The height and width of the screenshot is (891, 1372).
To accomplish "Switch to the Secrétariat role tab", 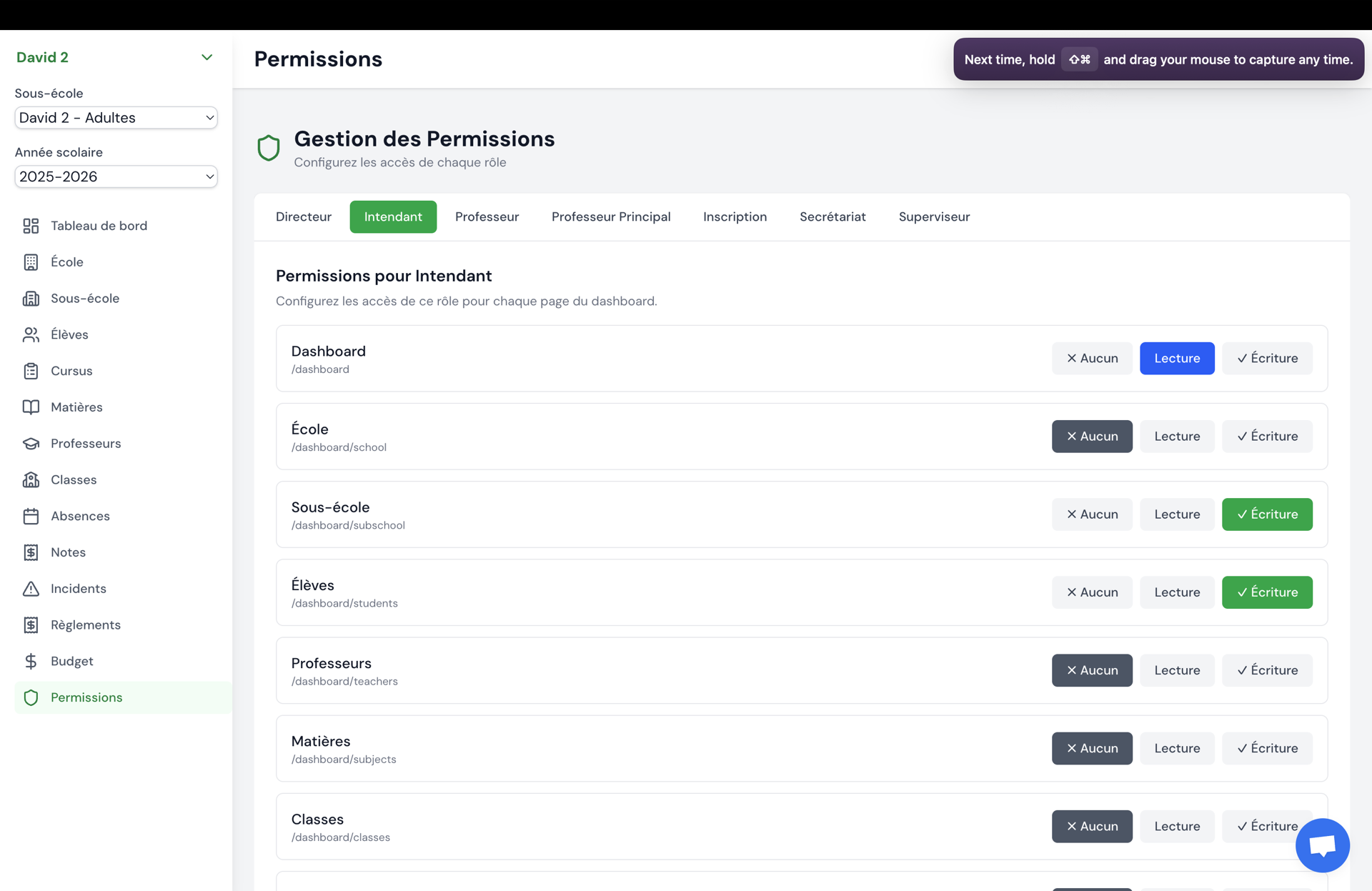I will (x=832, y=217).
